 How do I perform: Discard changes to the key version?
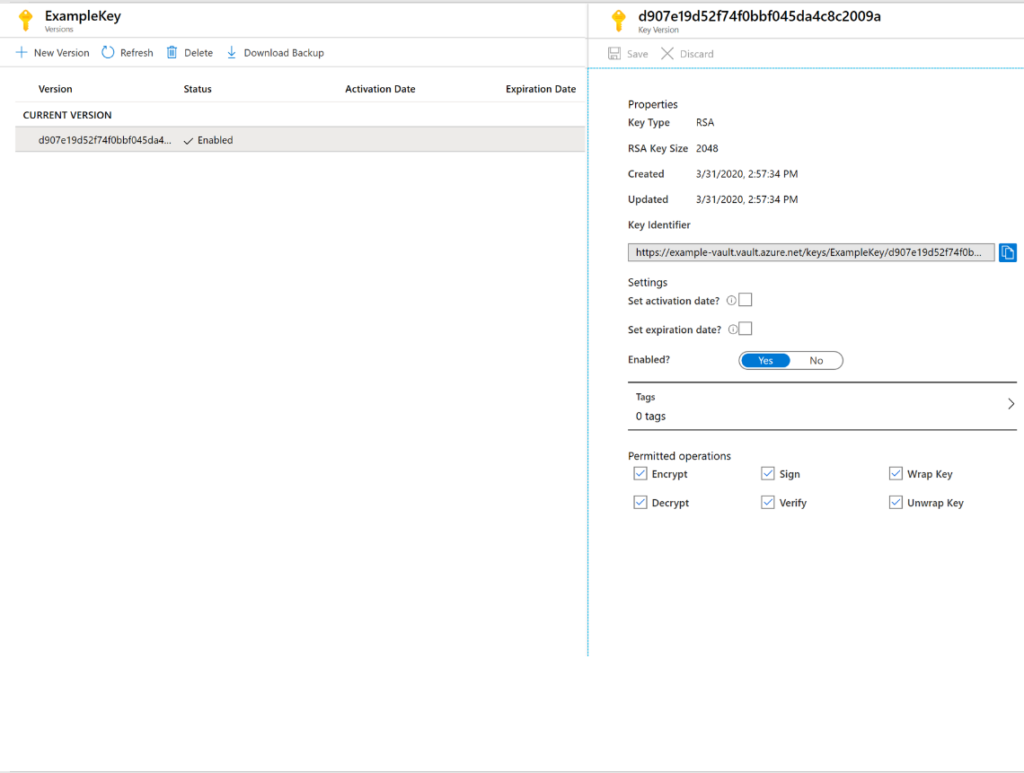click(x=687, y=53)
